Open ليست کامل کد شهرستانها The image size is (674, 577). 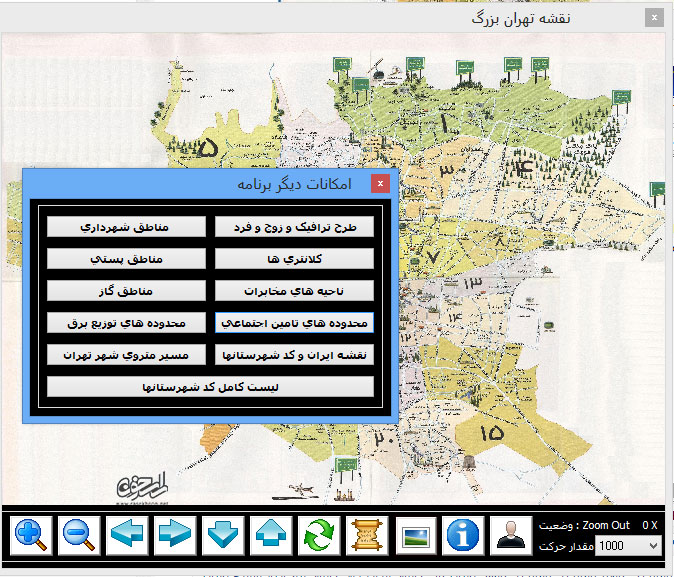pos(210,387)
